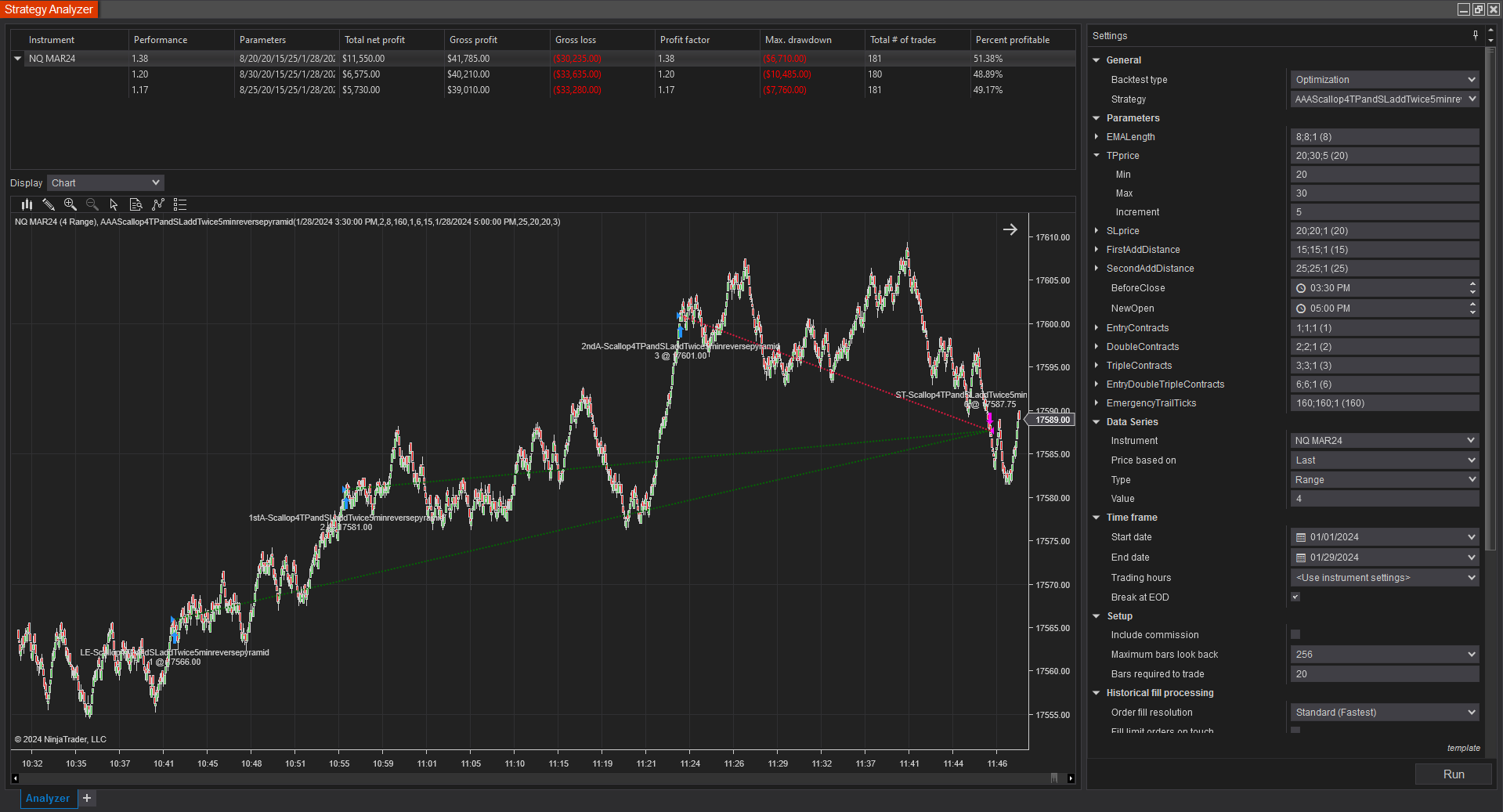Click the zoom out magnifier icon
Screen dimensions: 1503x812
click(92, 204)
